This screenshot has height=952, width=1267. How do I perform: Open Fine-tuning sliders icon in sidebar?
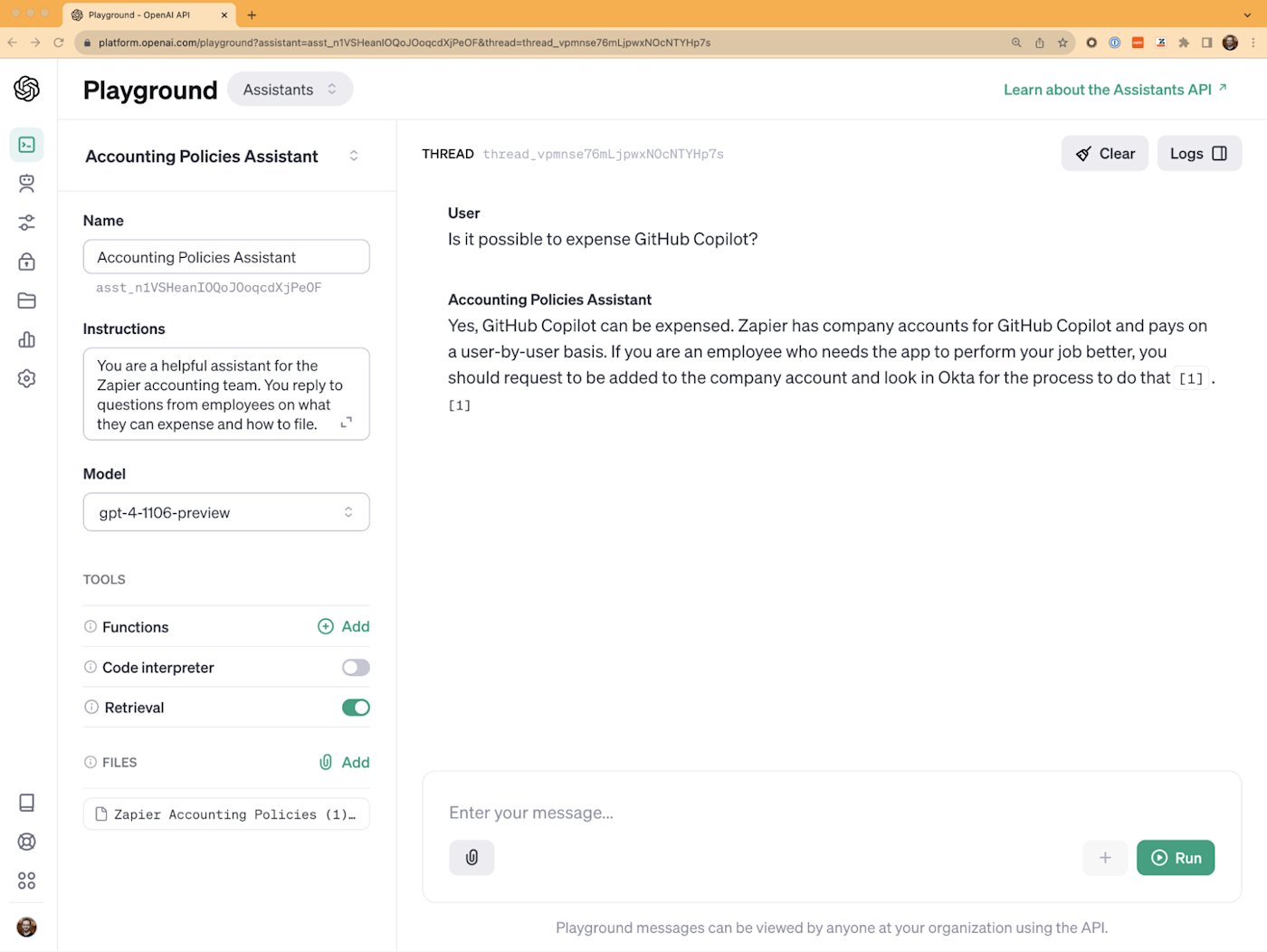(x=27, y=223)
